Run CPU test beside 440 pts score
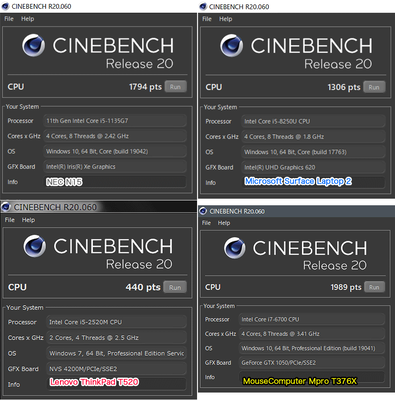Viewport: 395px width, 400px height. tap(175, 287)
